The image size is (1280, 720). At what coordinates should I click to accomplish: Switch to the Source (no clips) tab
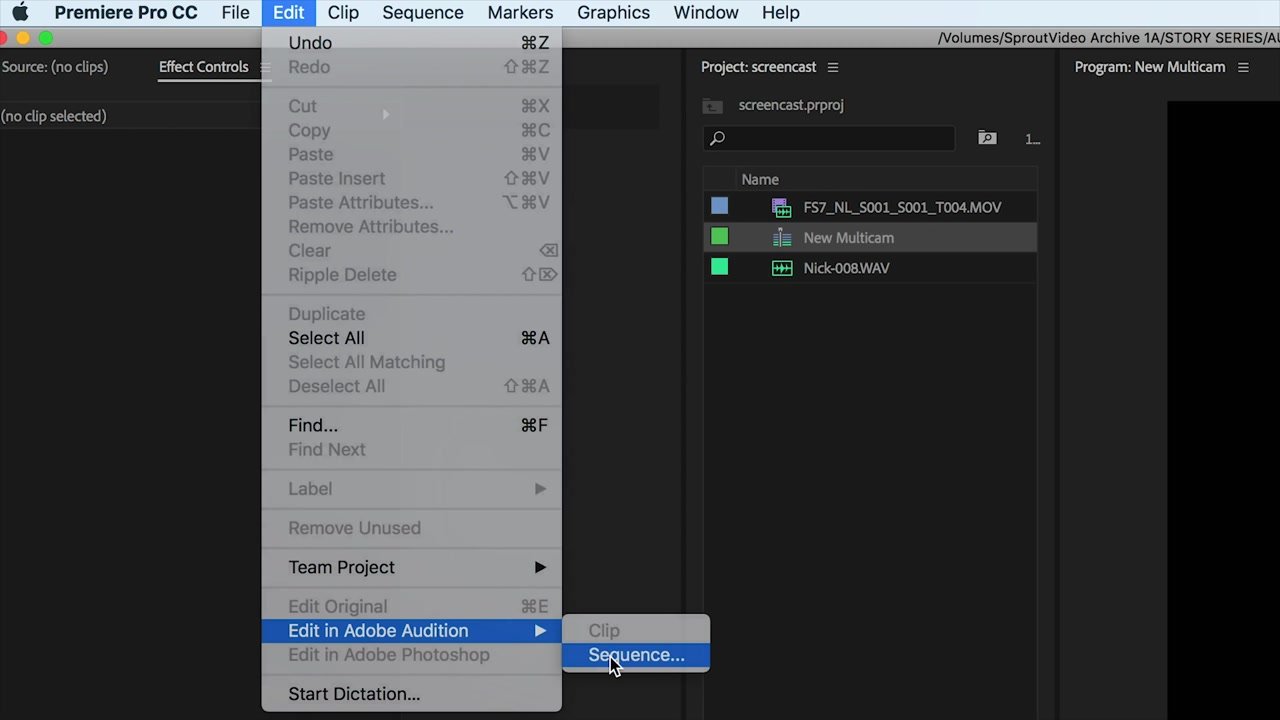[54, 67]
